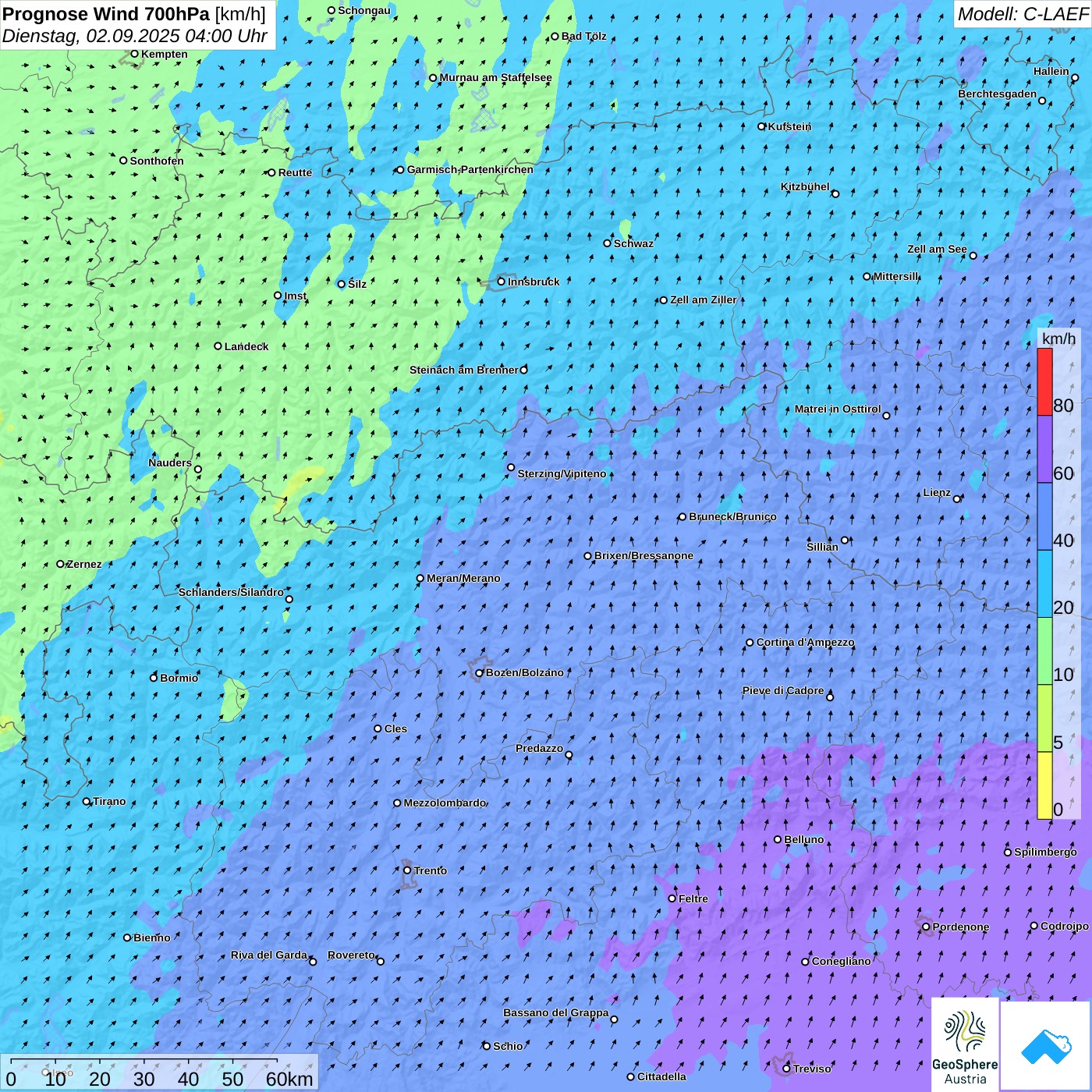Click the 'Predazzo' label
This screenshot has height=1092, width=1092.
(x=539, y=748)
